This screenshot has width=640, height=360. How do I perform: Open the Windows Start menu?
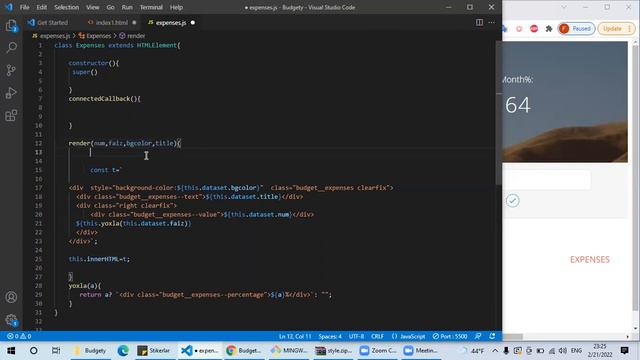point(11,351)
